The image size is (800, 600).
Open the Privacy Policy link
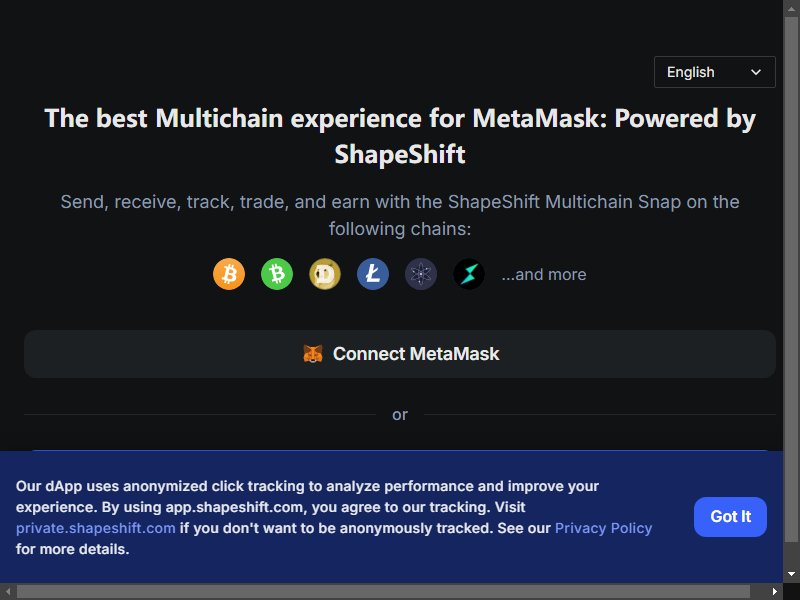pyautogui.click(x=603, y=528)
